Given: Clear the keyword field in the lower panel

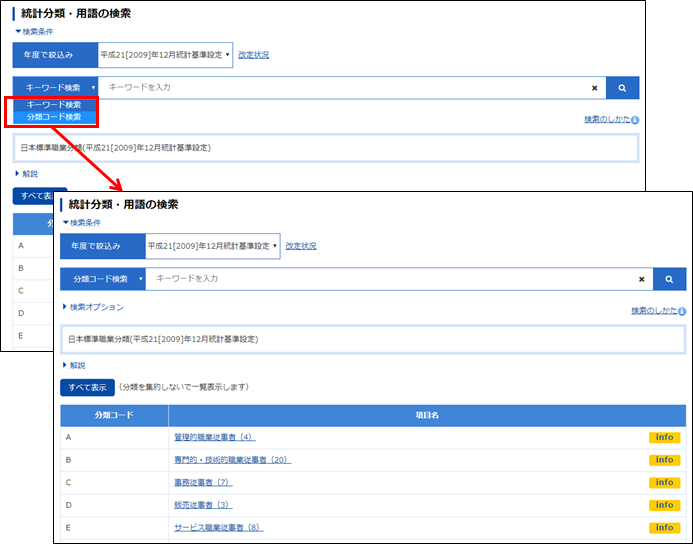Looking at the screenshot, I should pyautogui.click(x=642, y=279).
